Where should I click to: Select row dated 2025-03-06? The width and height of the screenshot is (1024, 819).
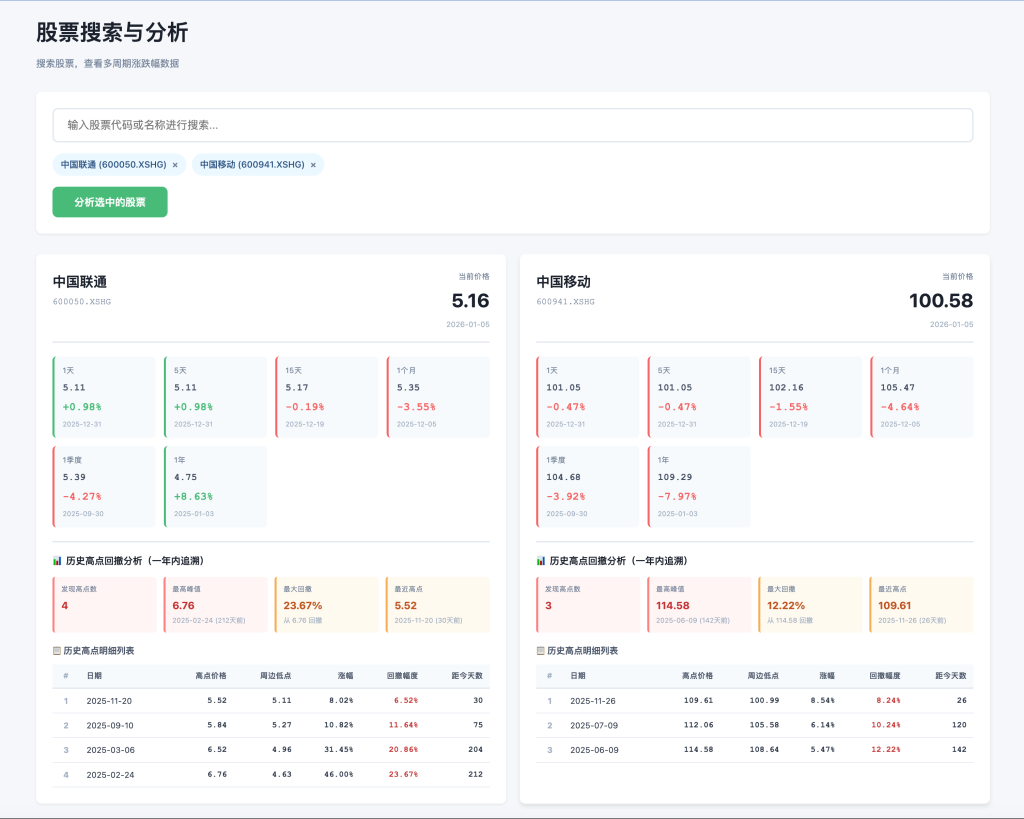pyautogui.click(x=271, y=750)
